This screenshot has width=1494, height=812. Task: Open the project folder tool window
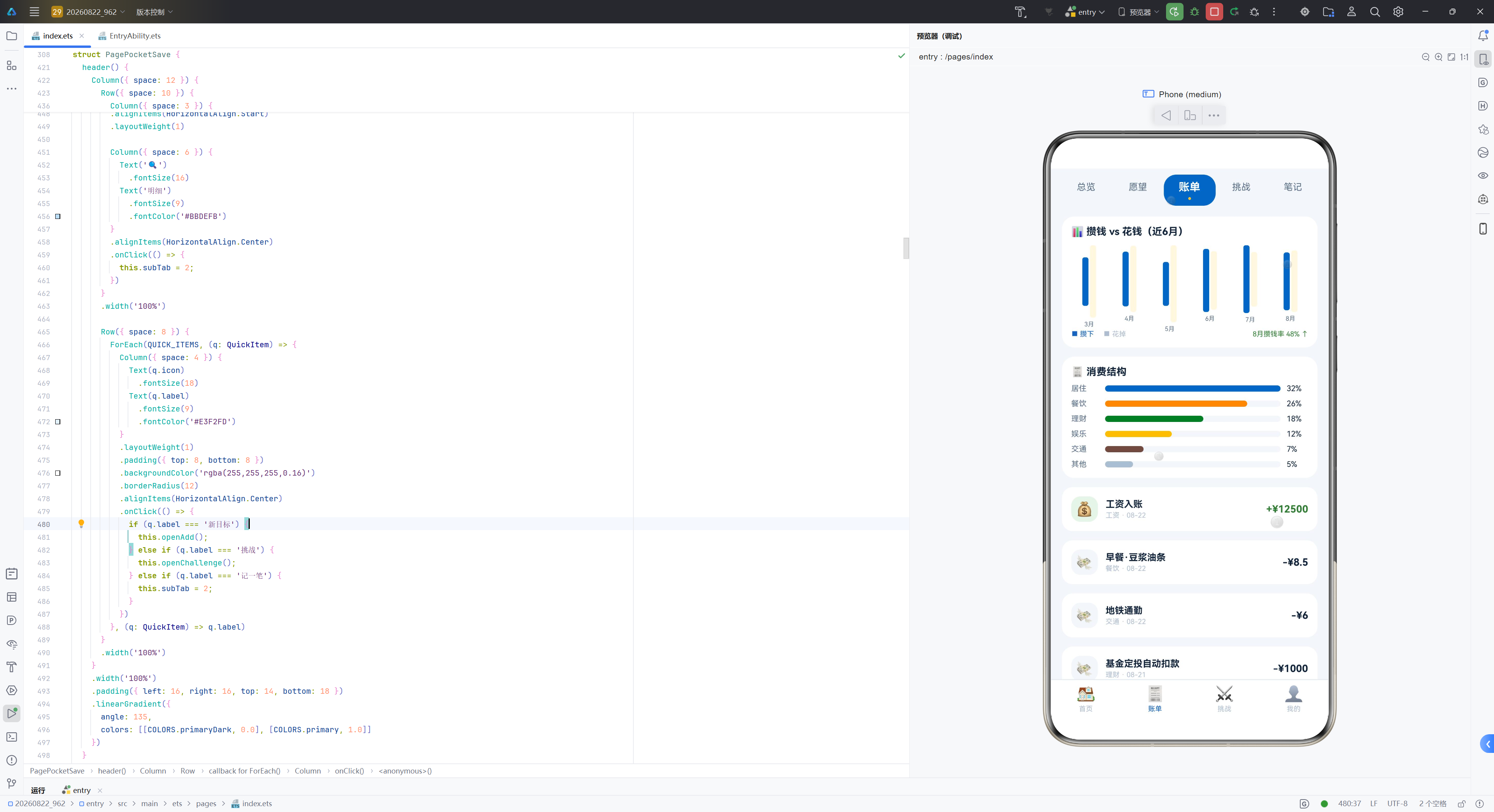coord(12,36)
